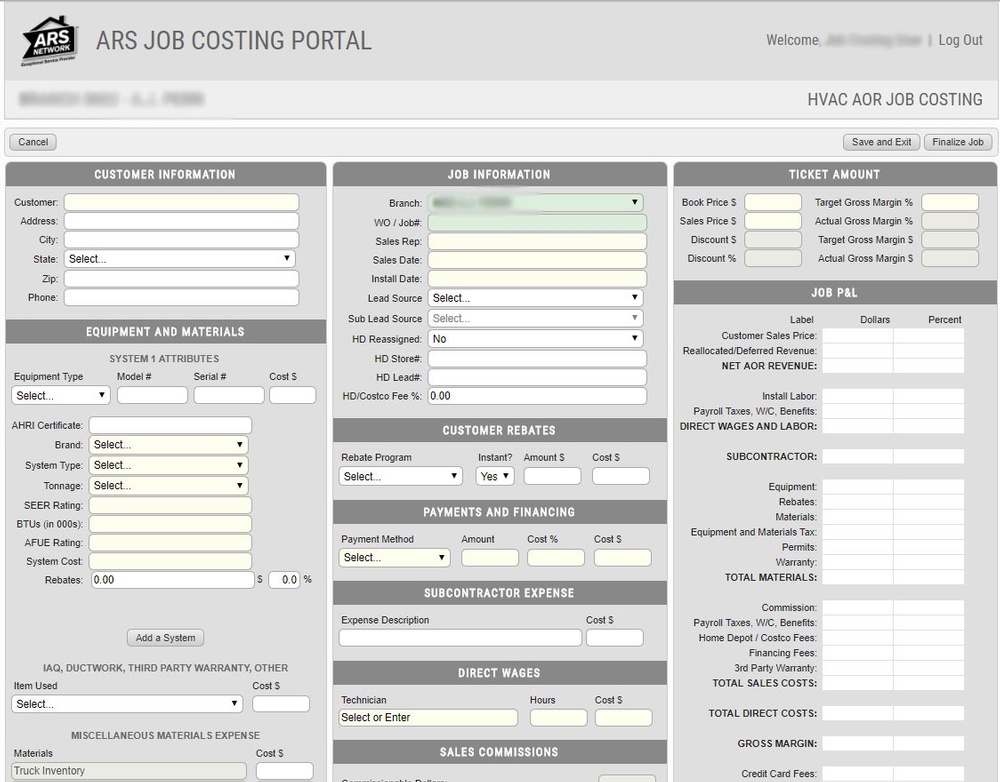Click the City input field
The image size is (1000, 782).
[181, 240]
